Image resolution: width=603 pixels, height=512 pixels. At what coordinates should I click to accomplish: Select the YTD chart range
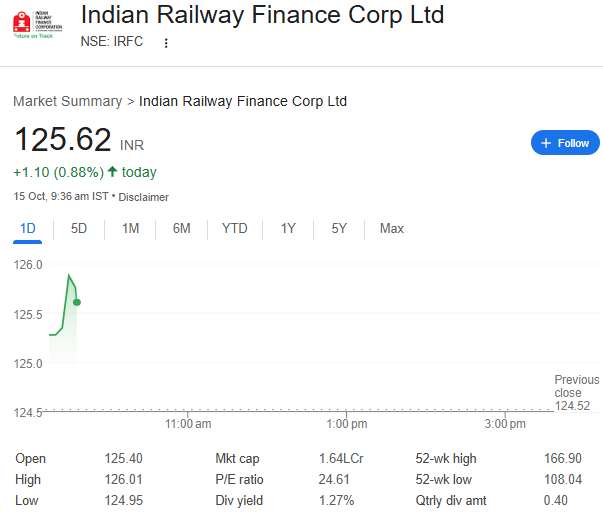(234, 229)
